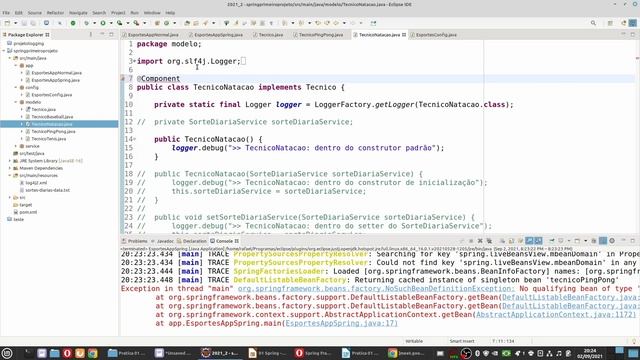This screenshot has height=360, width=640.
Task: Click Opera icon in taskbar launcher
Action: (x=67, y=353)
